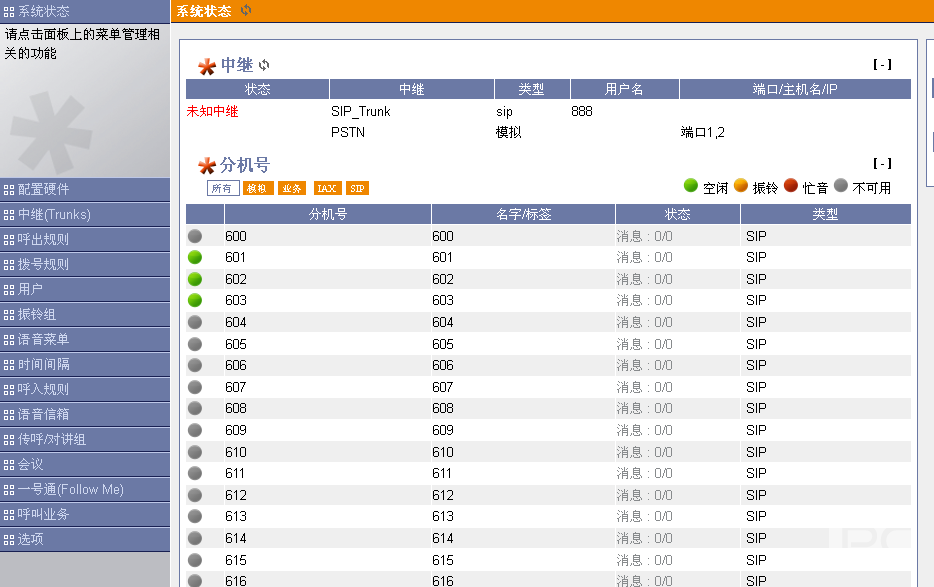Screen dimensions: 934x587
Task: Click the 未知中继 status link
Action: [212, 112]
